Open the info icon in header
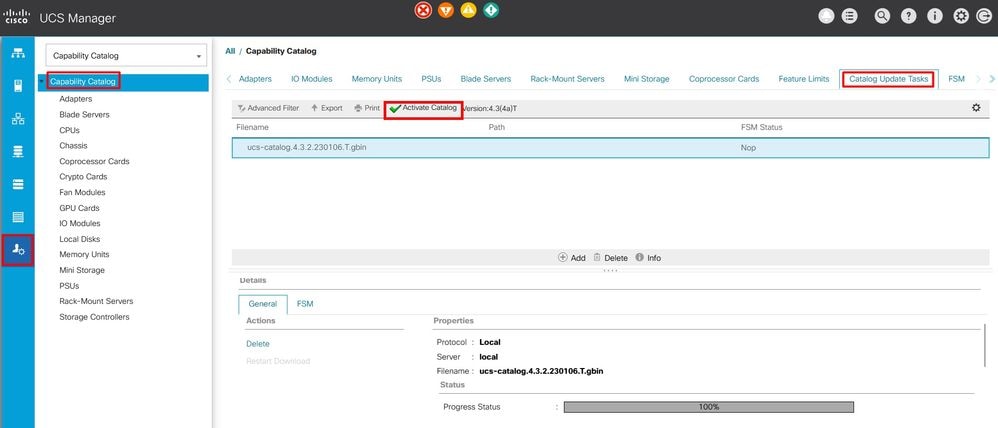The image size is (998, 428). (934, 17)
